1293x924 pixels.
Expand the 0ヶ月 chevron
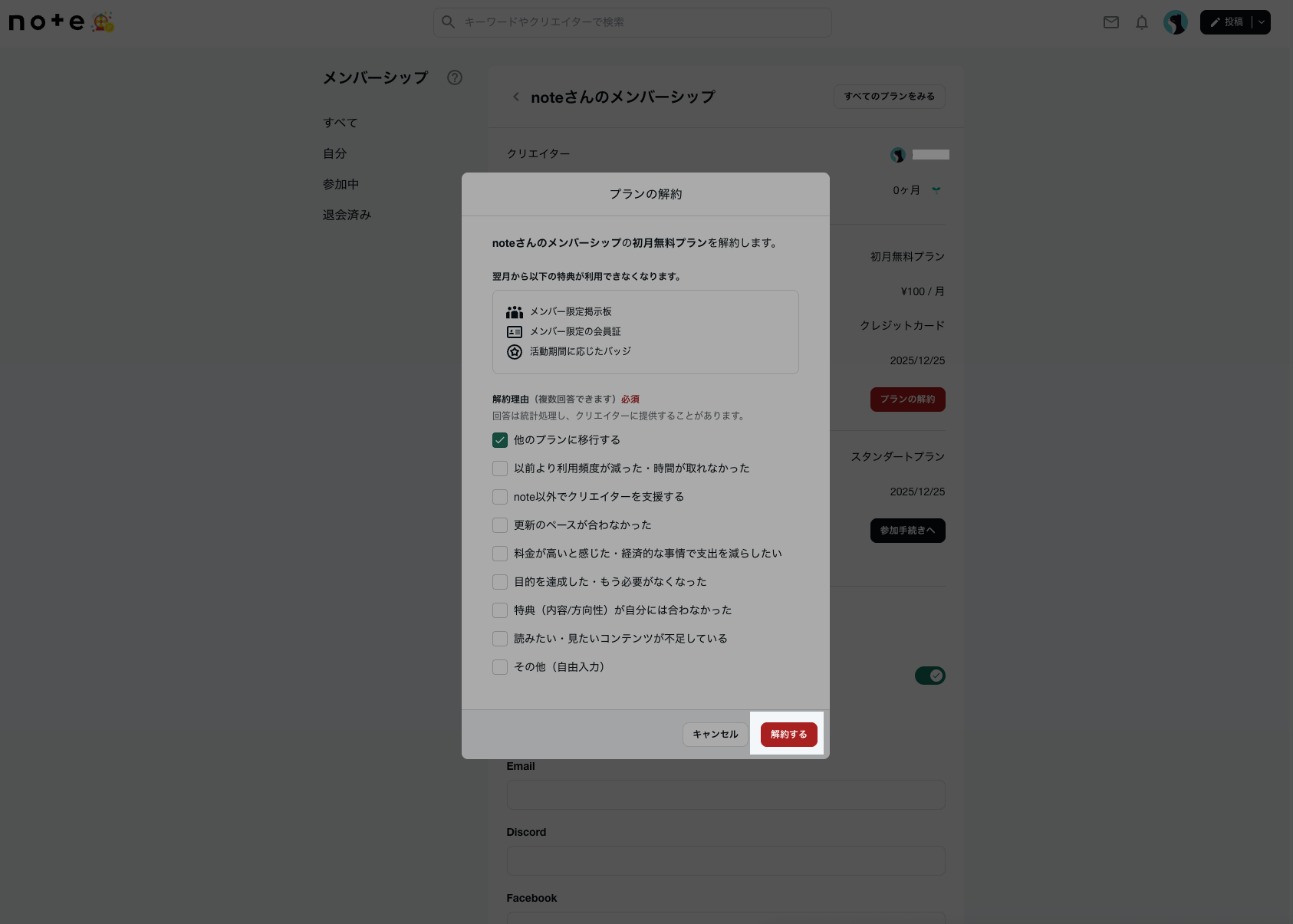936,189
